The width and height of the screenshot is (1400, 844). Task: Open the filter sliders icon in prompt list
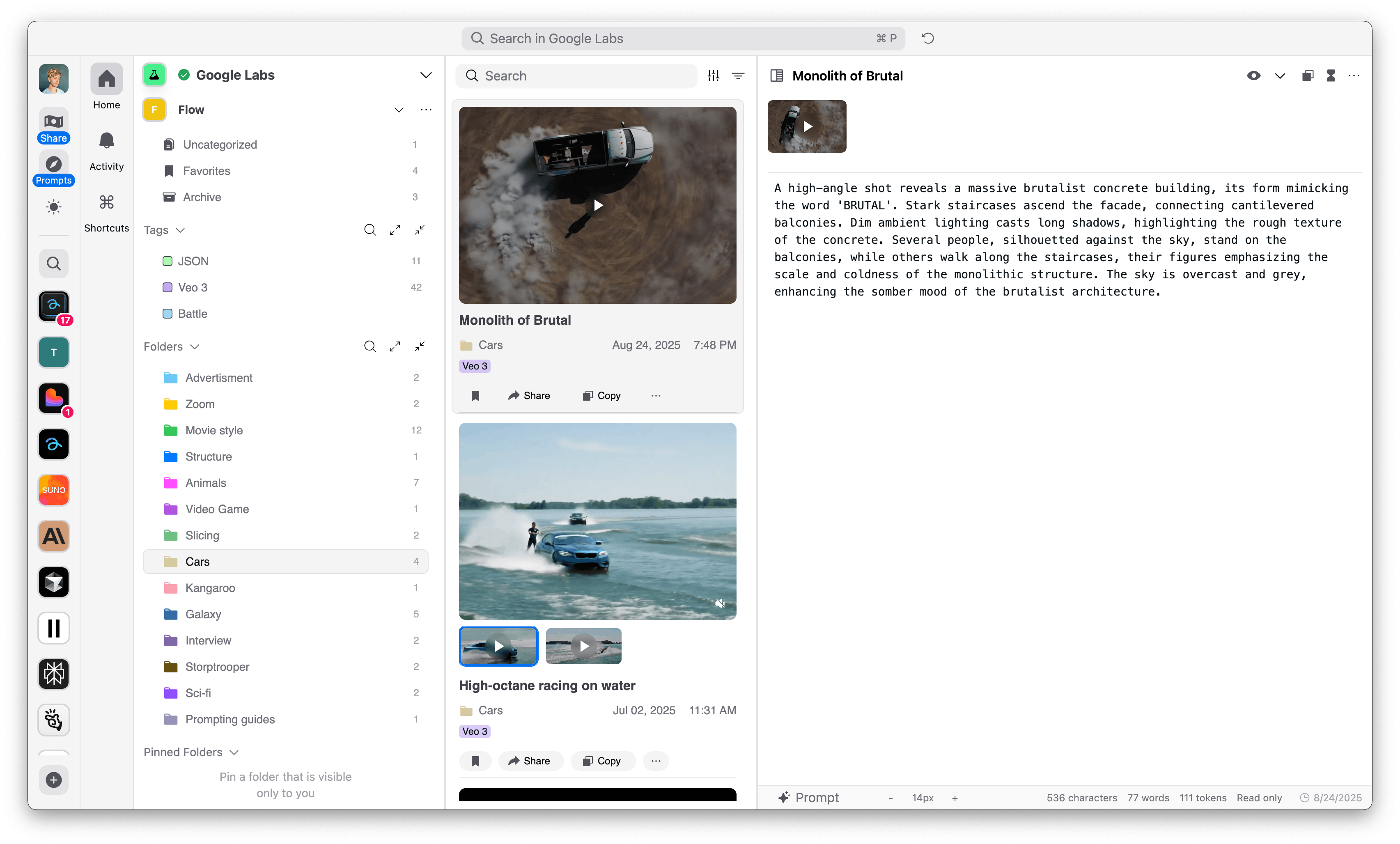tap(714, 76)
